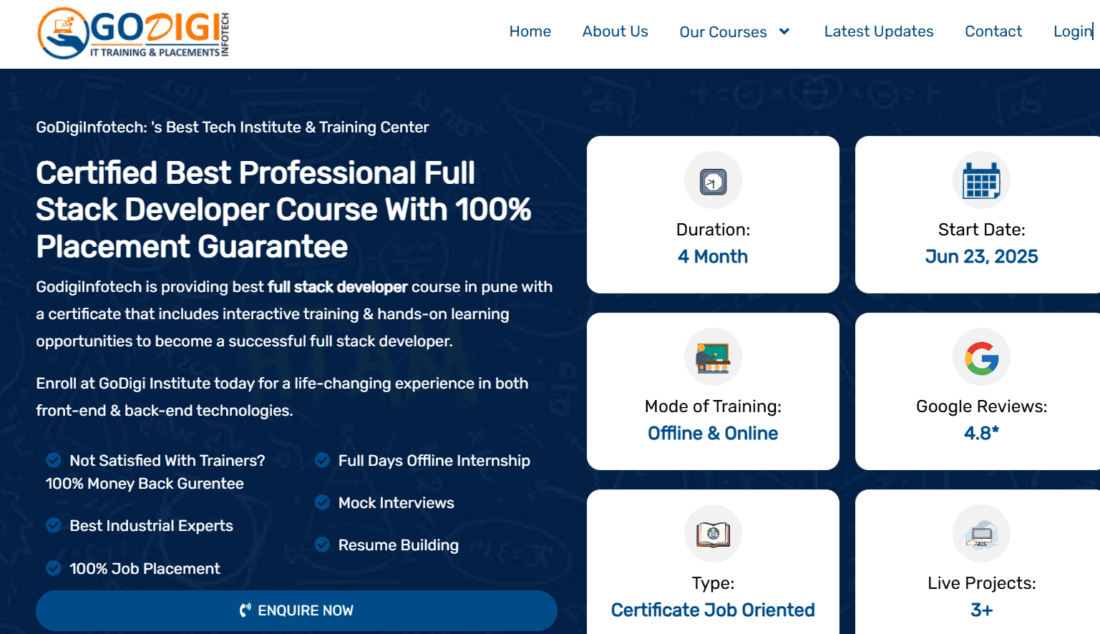Click the GoDigi Infotech logo

tap(133, 33)
